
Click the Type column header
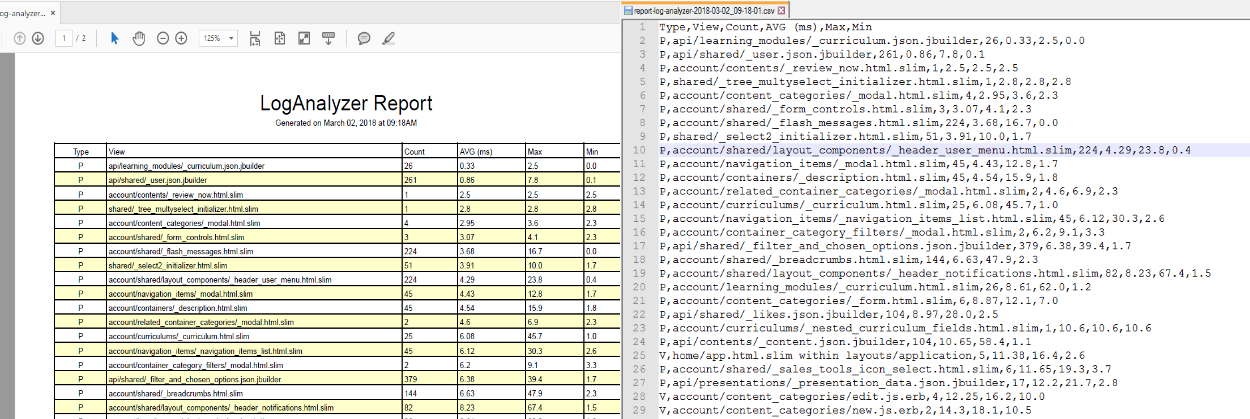81,151
